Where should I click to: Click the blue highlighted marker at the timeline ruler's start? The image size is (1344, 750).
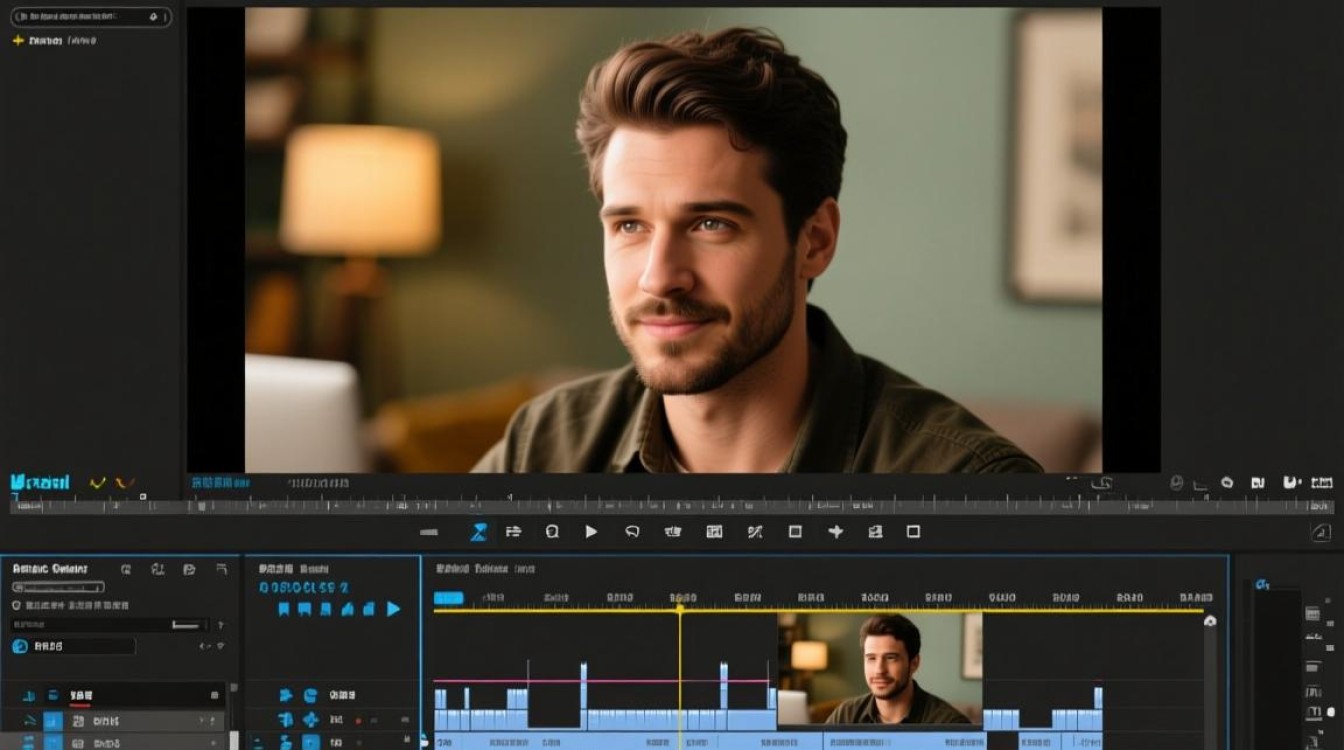pyautogui.click(x=449, y=598)
